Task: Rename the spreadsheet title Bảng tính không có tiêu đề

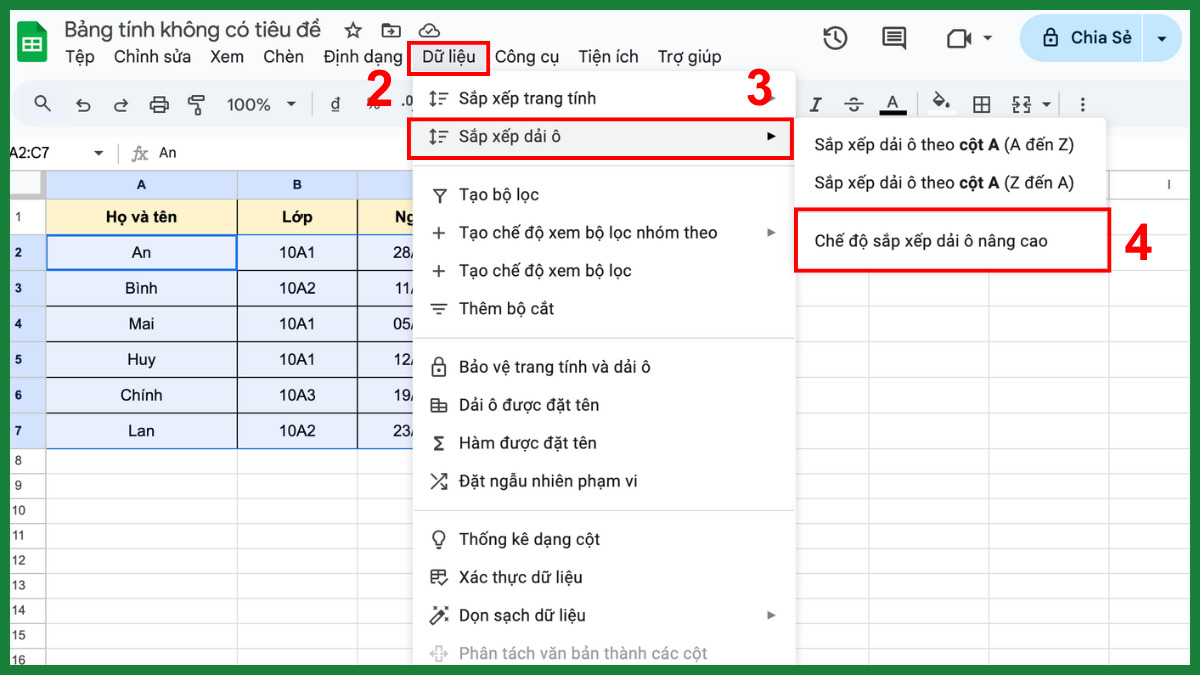Action: 192,30
